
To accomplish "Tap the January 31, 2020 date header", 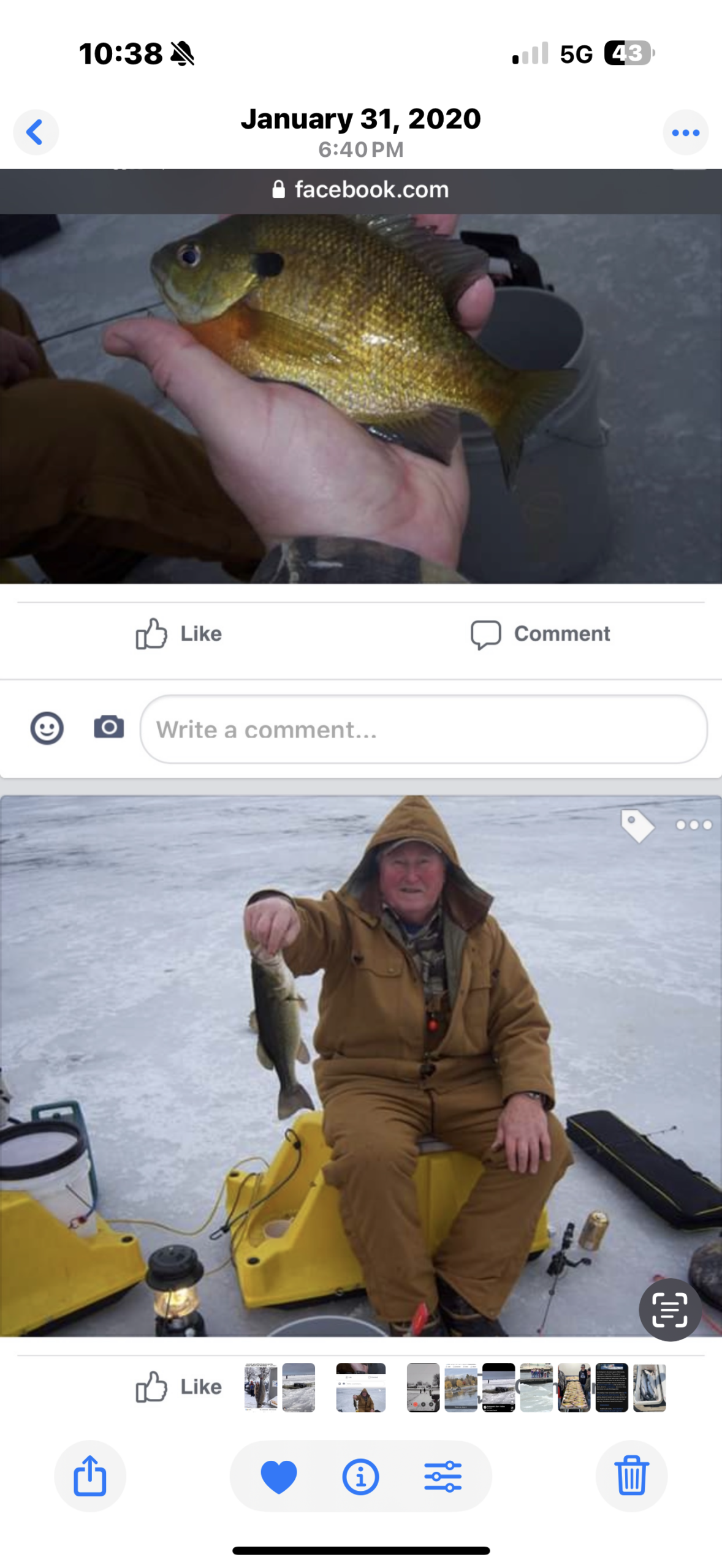I will [360, 119].
